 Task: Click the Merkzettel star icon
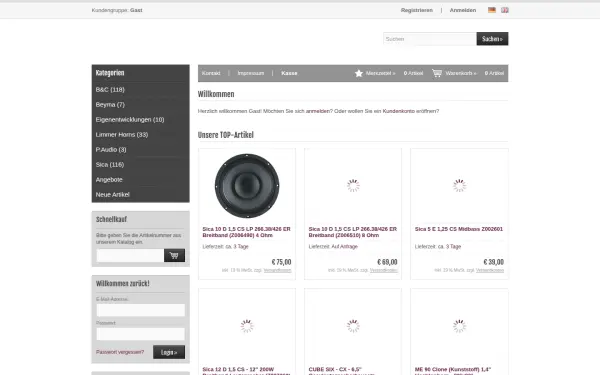[x=359, y=73]
